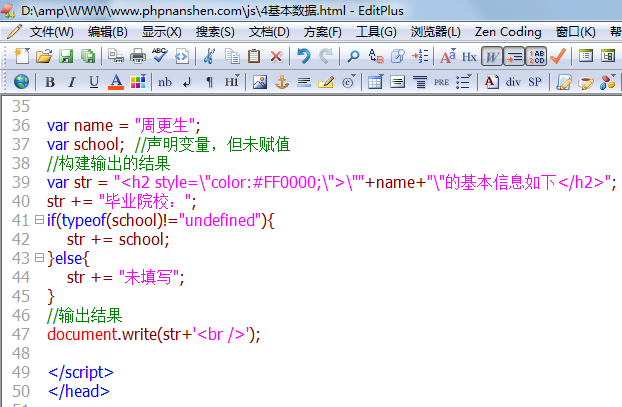This screenshot has height=407, width=622.
Task: Insert an HTML comment with the pencil icon
Action: 326,82
